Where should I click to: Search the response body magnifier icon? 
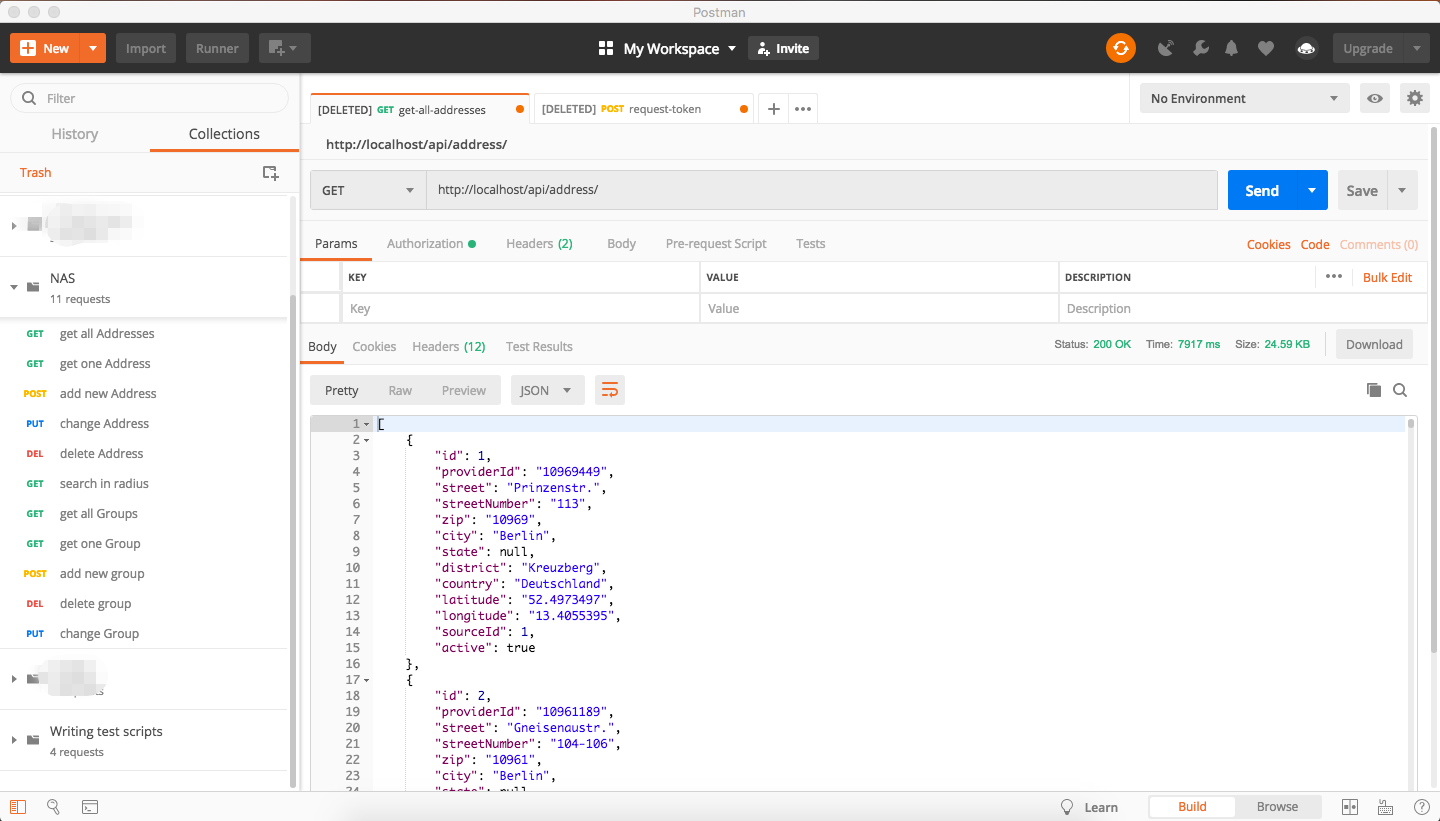tap(1400, 390)
